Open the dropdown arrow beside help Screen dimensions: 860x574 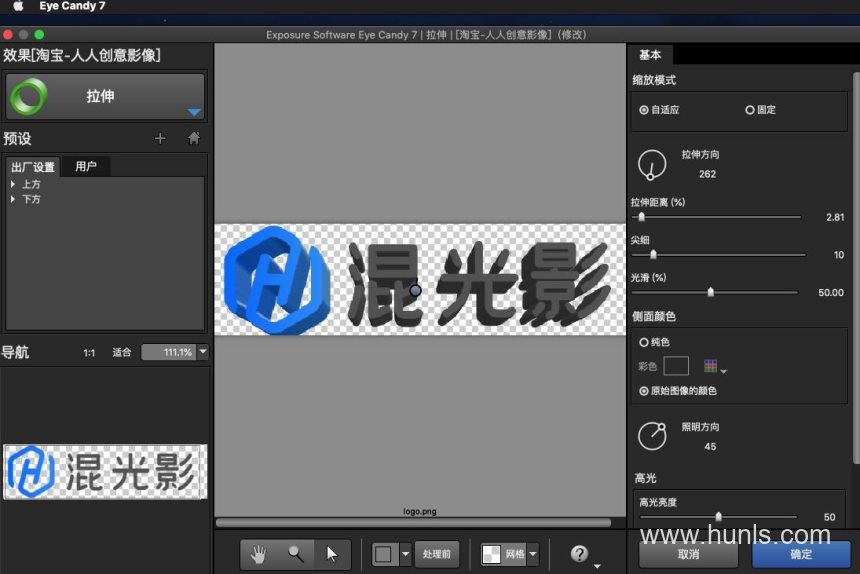597,566
